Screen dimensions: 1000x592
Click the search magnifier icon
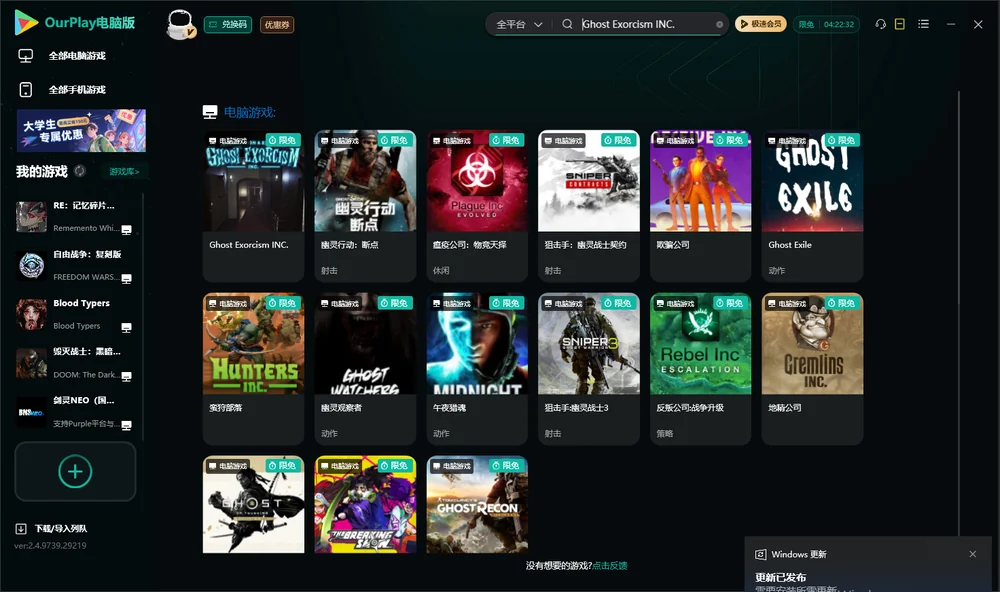[x=567, y=24]
